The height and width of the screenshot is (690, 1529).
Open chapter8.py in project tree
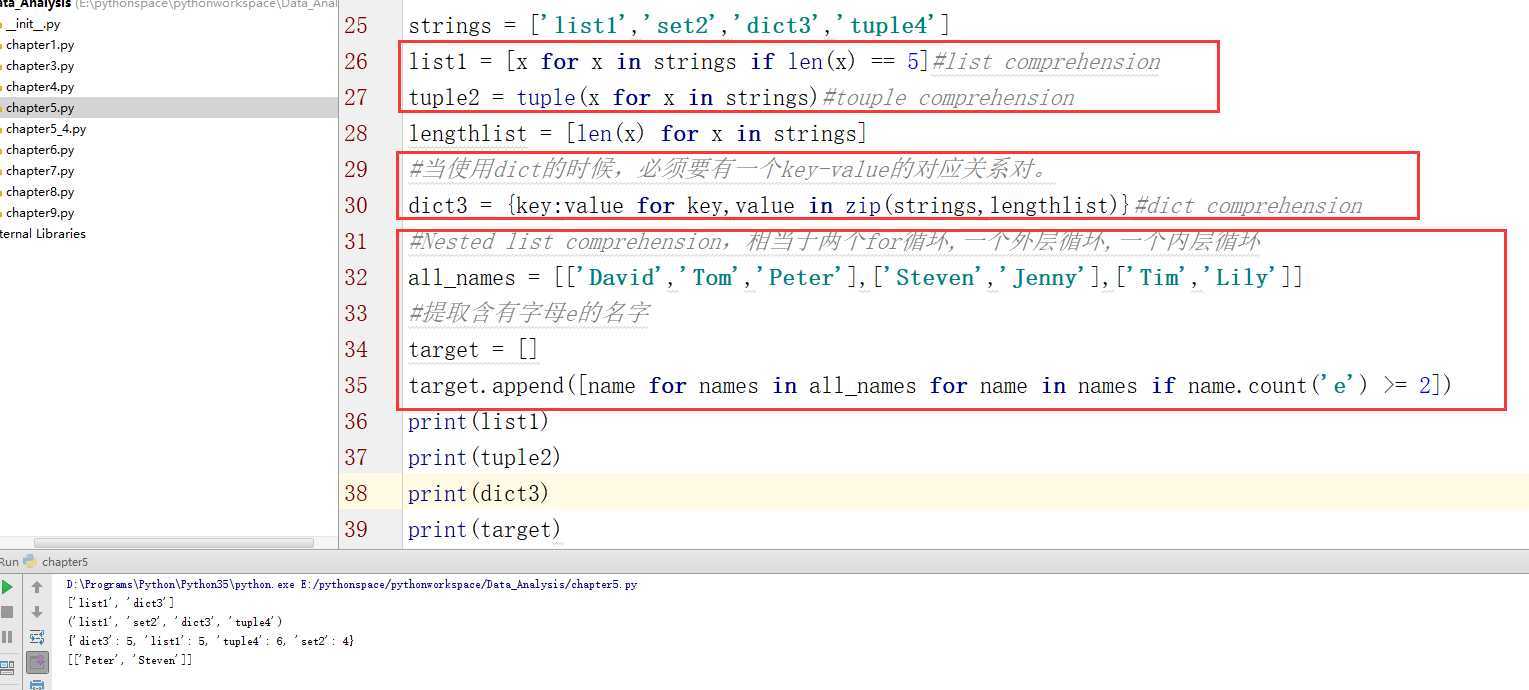coord(39,192)
